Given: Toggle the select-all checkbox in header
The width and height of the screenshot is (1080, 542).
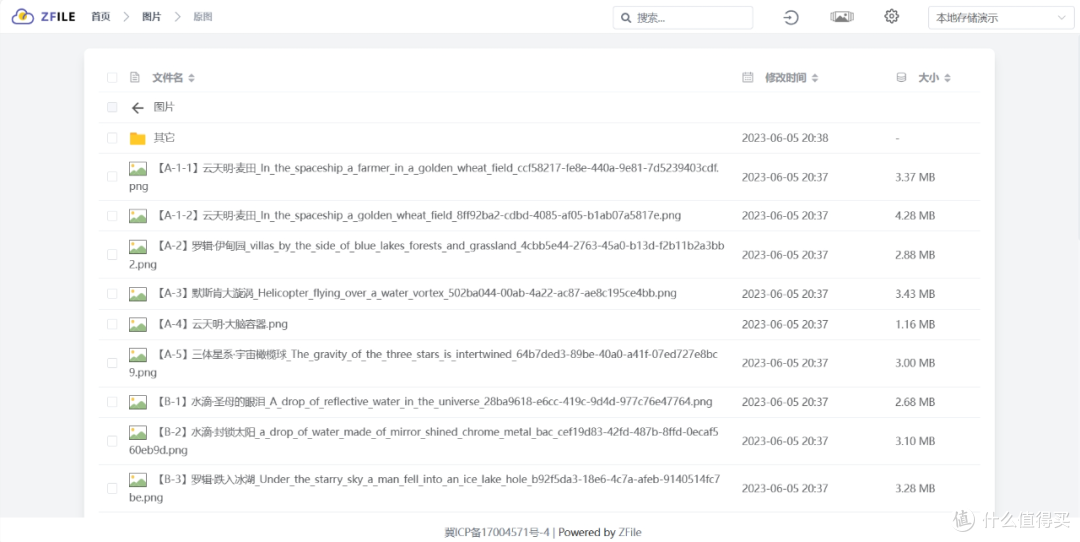Looking at the screenshot, I should tap(112, 78).
